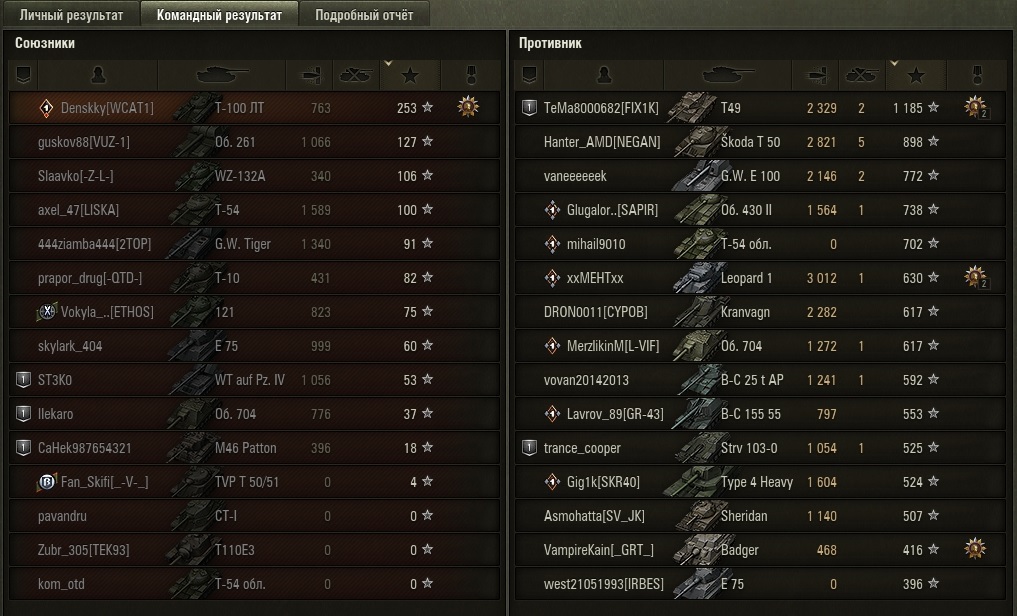The height and width of the screenshot is (616, 1017).
Task: Sort allies by medal achievements column
Action: point(471,75)
